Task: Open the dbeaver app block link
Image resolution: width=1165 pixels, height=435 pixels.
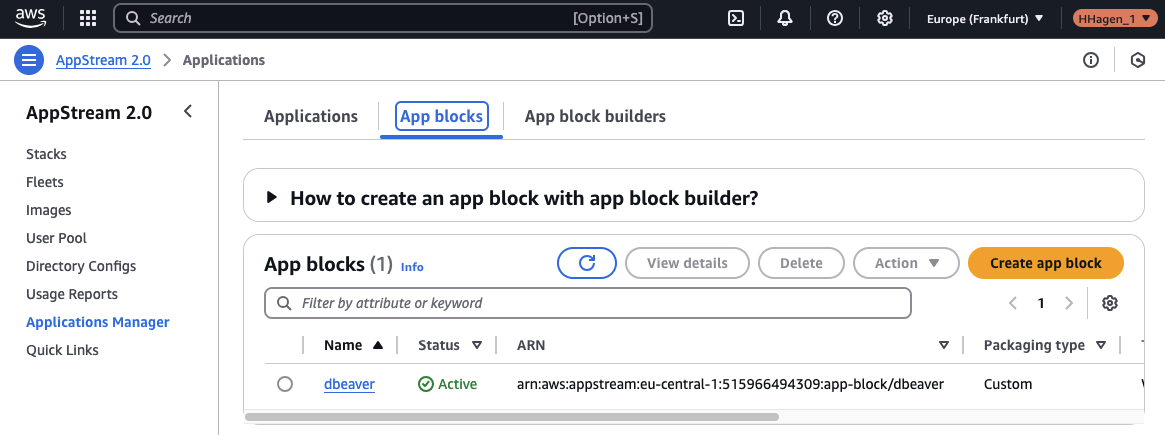Action: click(x=349, y=384)
